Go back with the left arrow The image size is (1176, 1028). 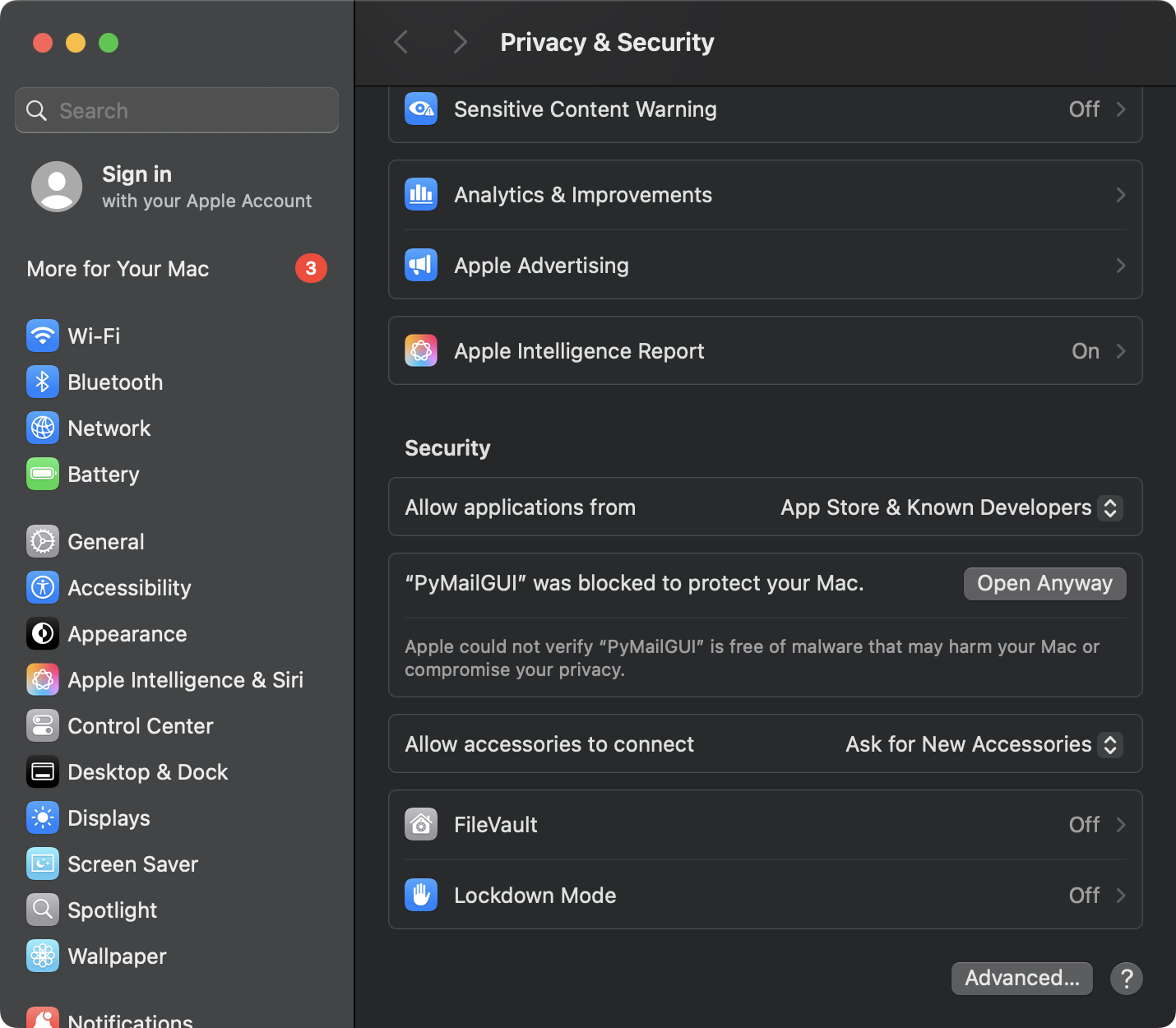pyautogui.click(x=401, y=42)
